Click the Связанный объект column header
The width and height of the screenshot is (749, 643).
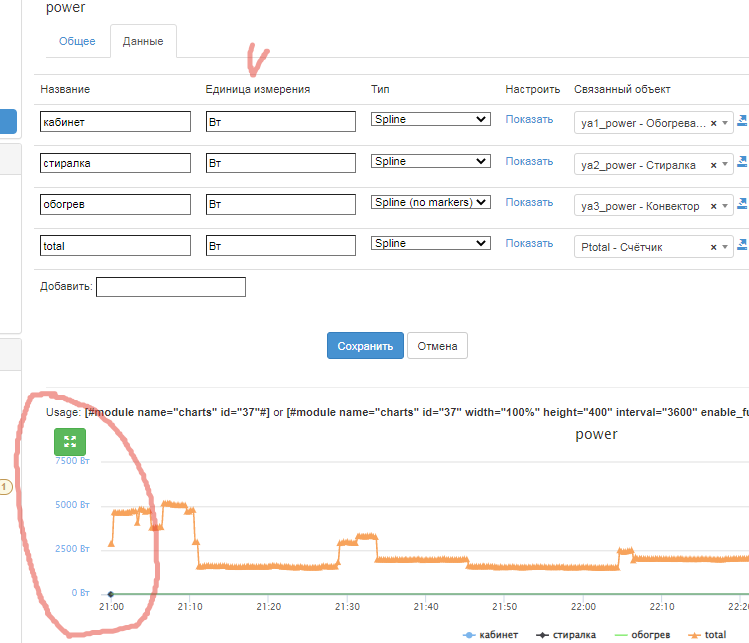(x=622, y=89)
